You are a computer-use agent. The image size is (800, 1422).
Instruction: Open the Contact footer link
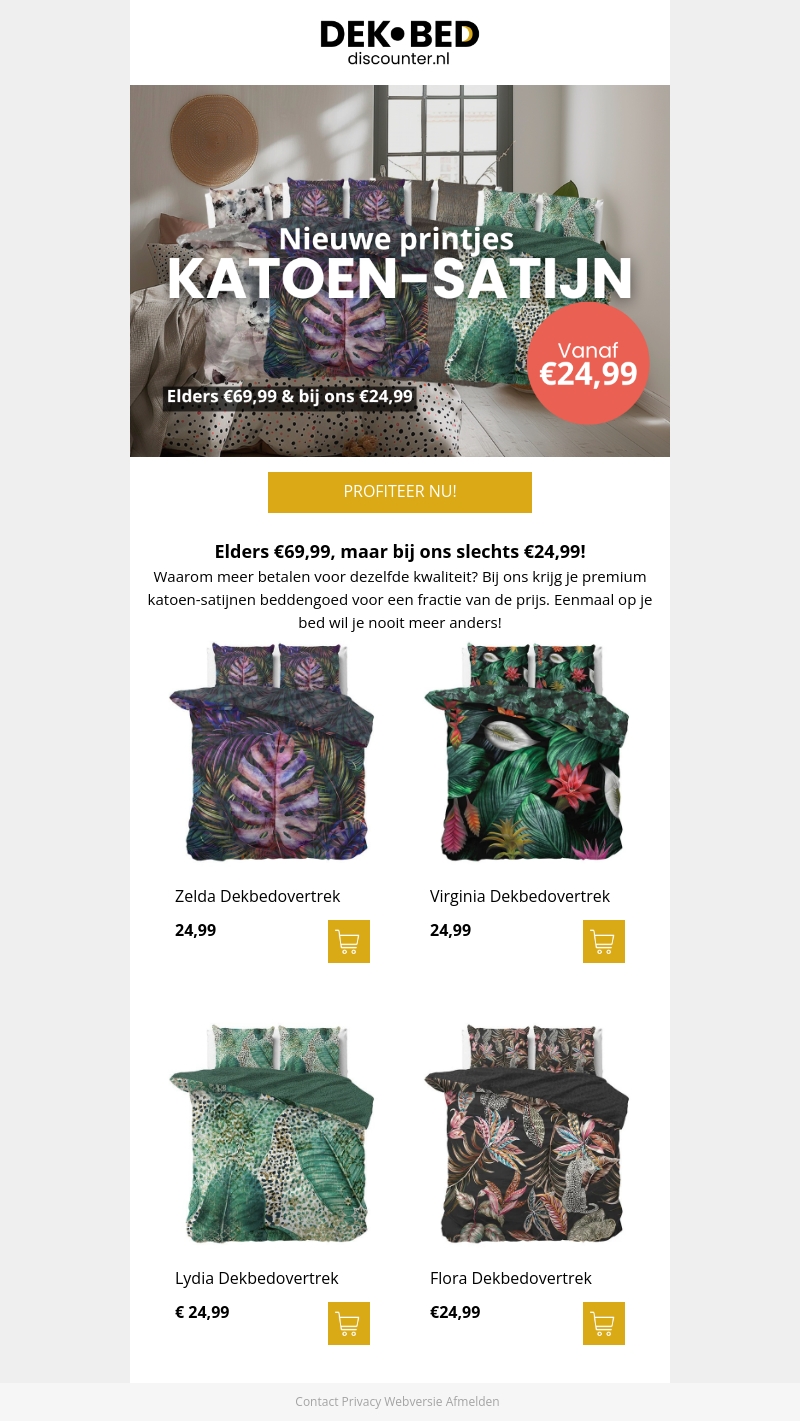[x=317, y=1402]
